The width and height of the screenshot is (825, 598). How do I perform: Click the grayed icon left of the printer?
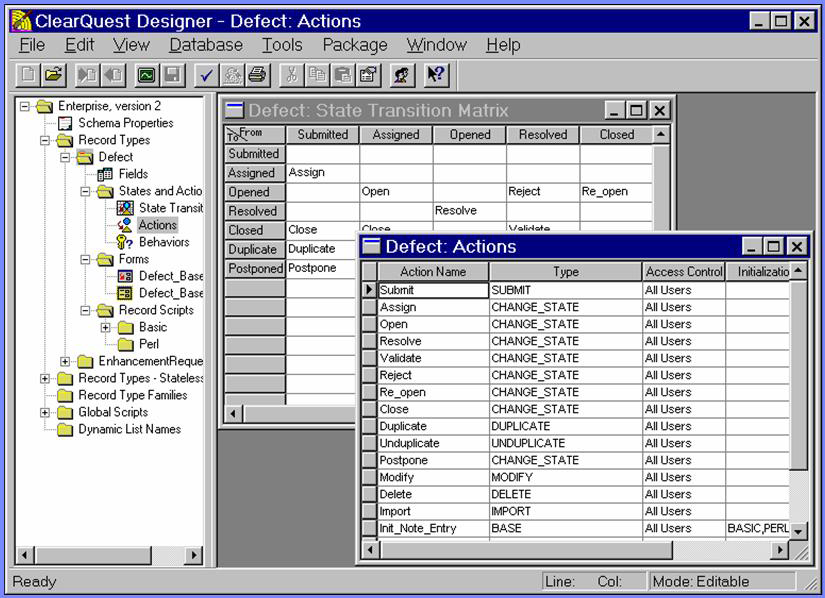[232, 75]
